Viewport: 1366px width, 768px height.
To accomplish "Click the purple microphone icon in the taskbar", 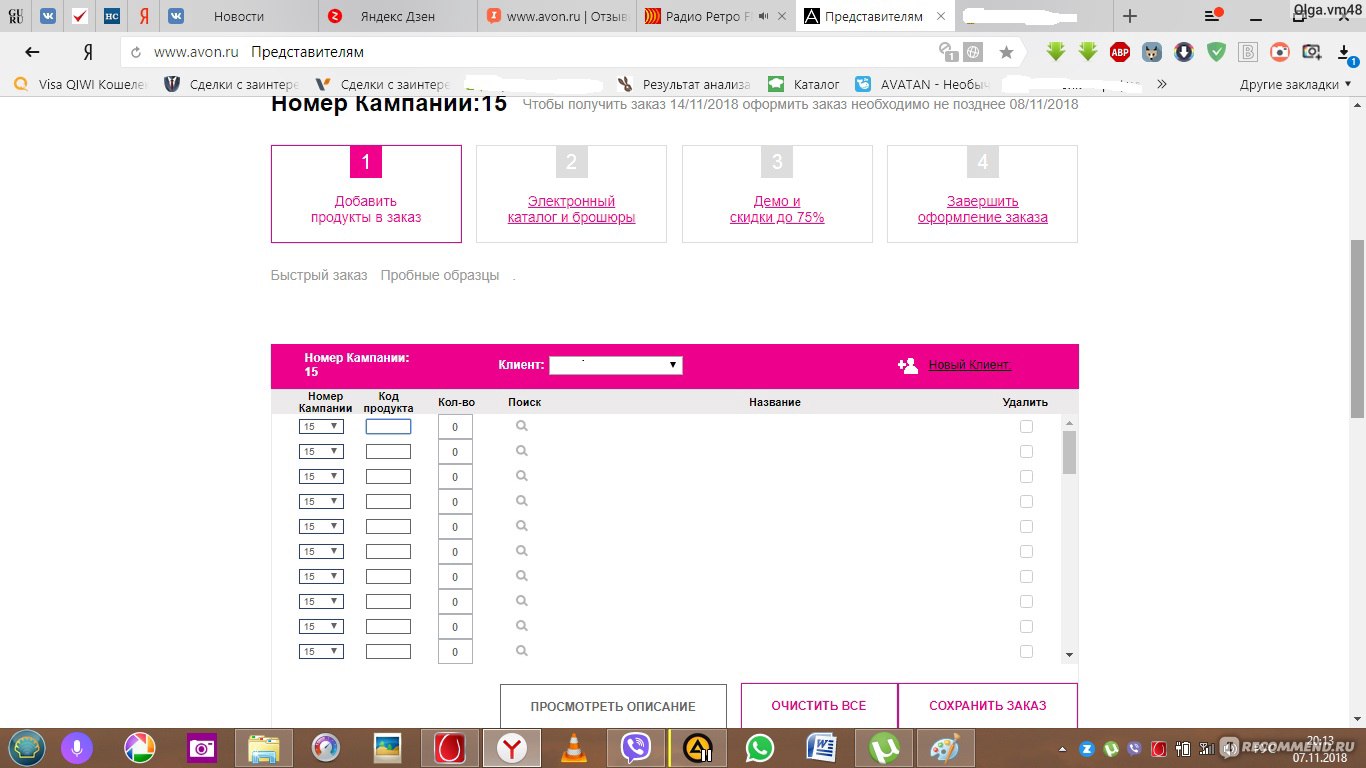I will point(77,747).
